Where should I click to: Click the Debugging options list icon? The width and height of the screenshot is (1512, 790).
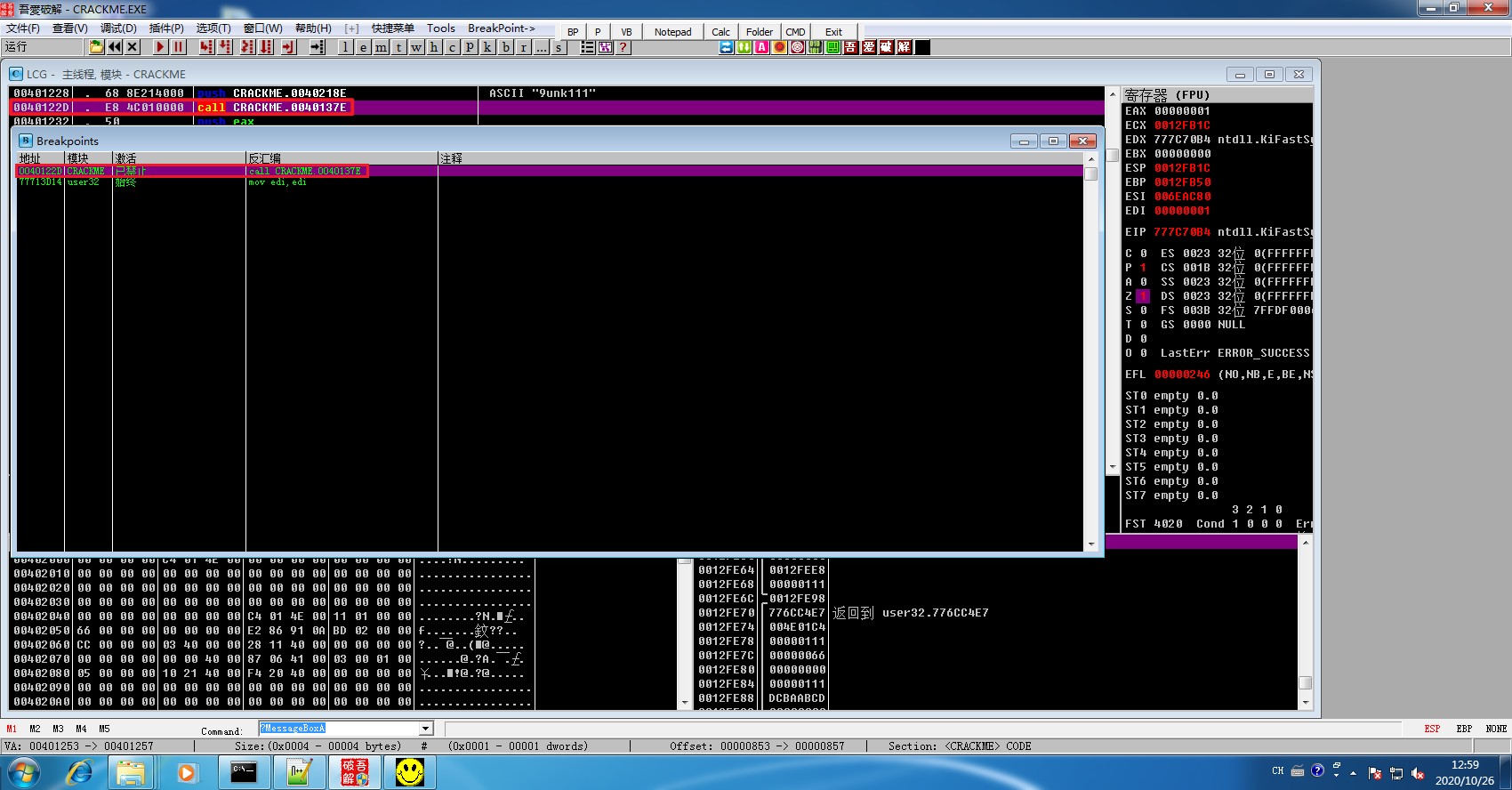pos(587,47)
